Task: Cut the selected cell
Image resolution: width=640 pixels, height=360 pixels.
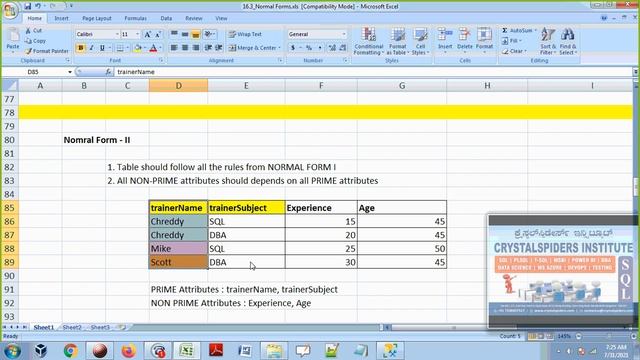Action: click(33, 31)
